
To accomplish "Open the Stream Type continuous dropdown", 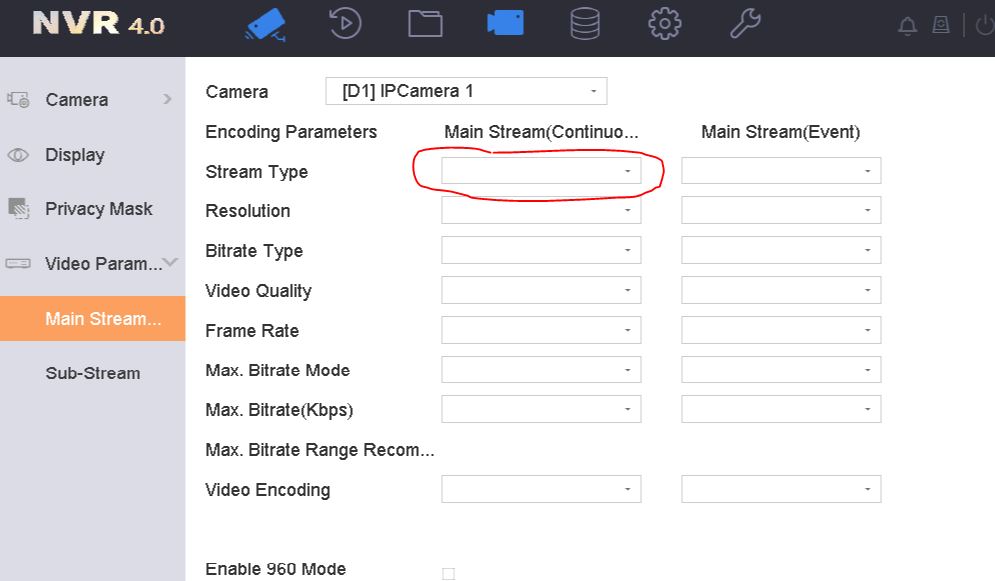I will (x=540, y=171).
